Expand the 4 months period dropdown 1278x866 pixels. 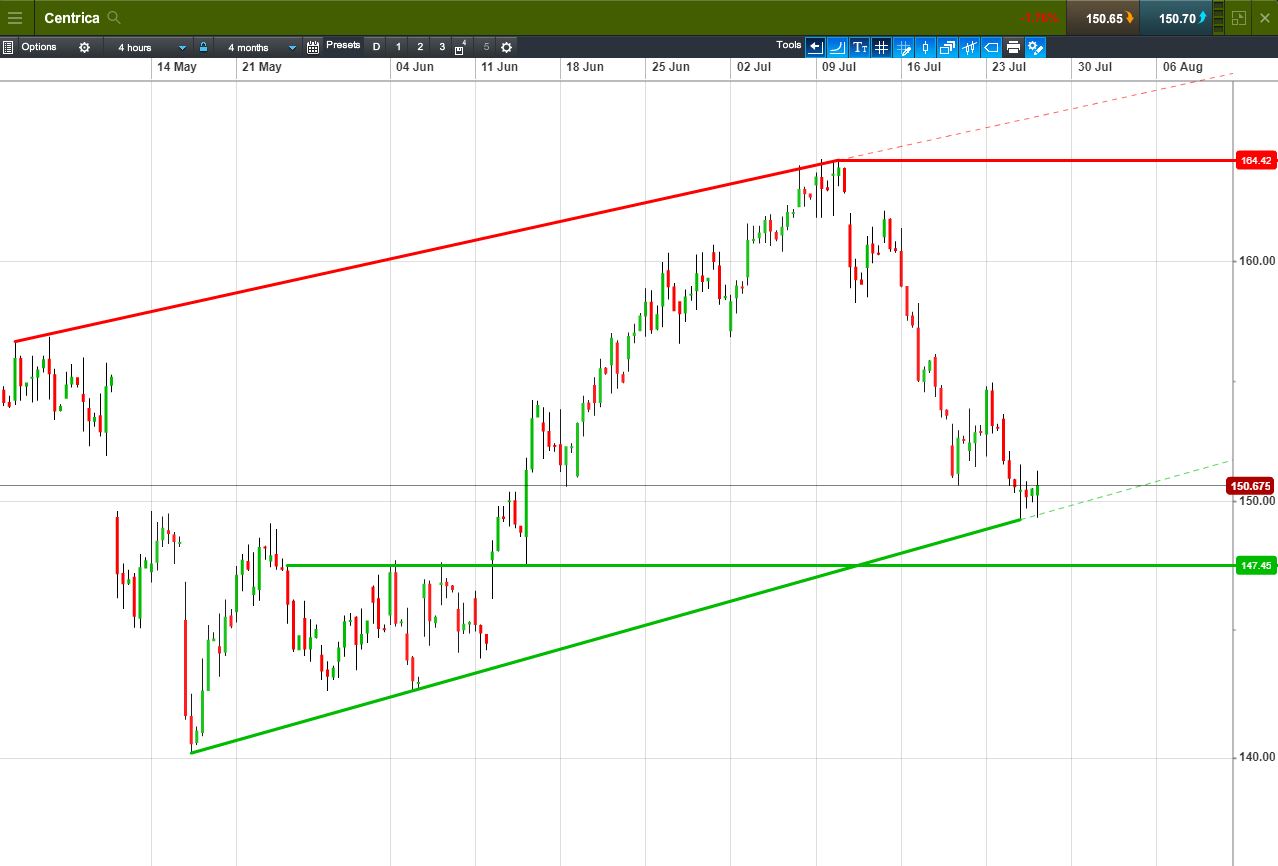tap(258, 47)
